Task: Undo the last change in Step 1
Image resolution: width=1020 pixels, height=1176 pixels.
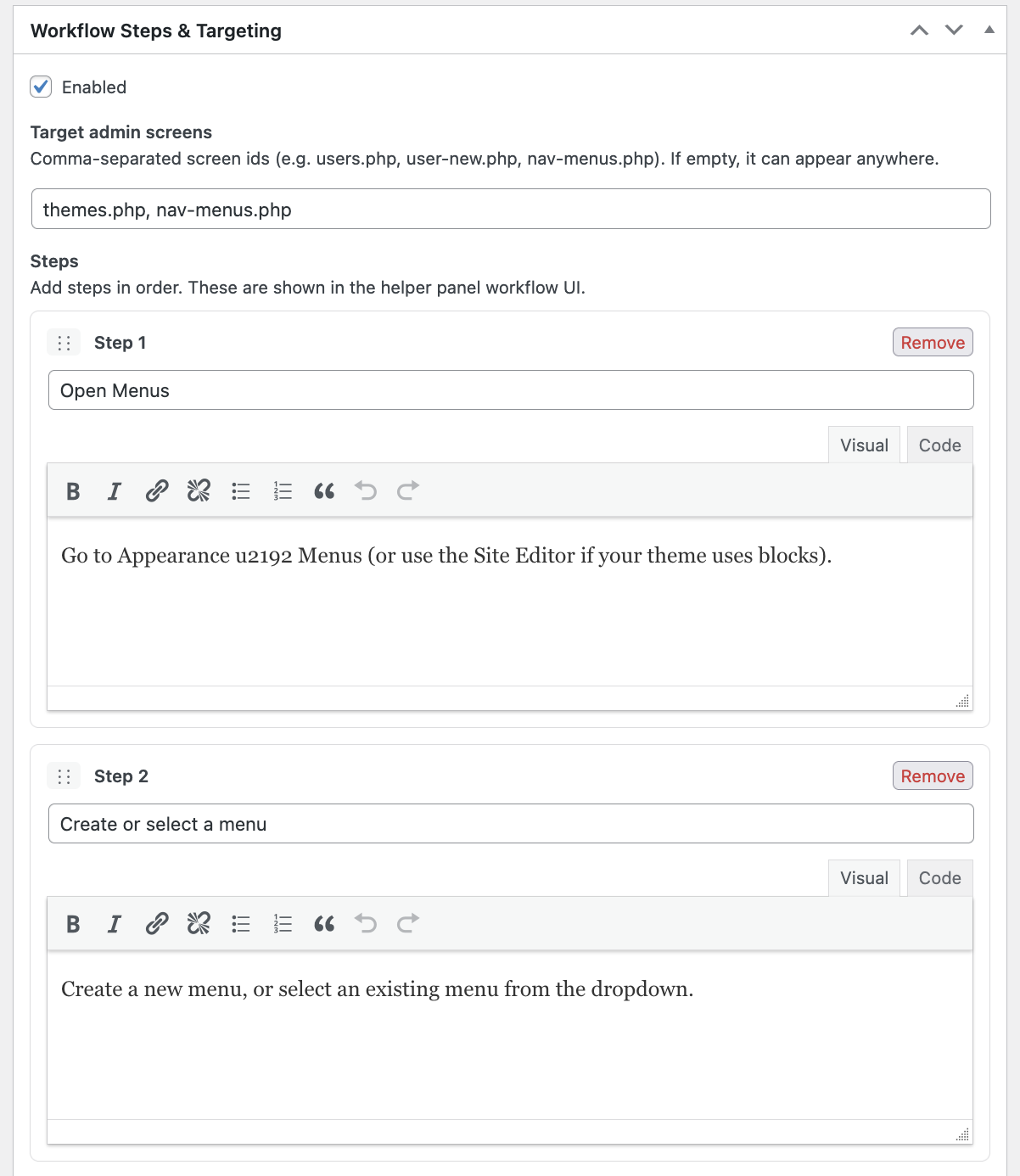Action: pyautogui.click(x=365, y=490)
